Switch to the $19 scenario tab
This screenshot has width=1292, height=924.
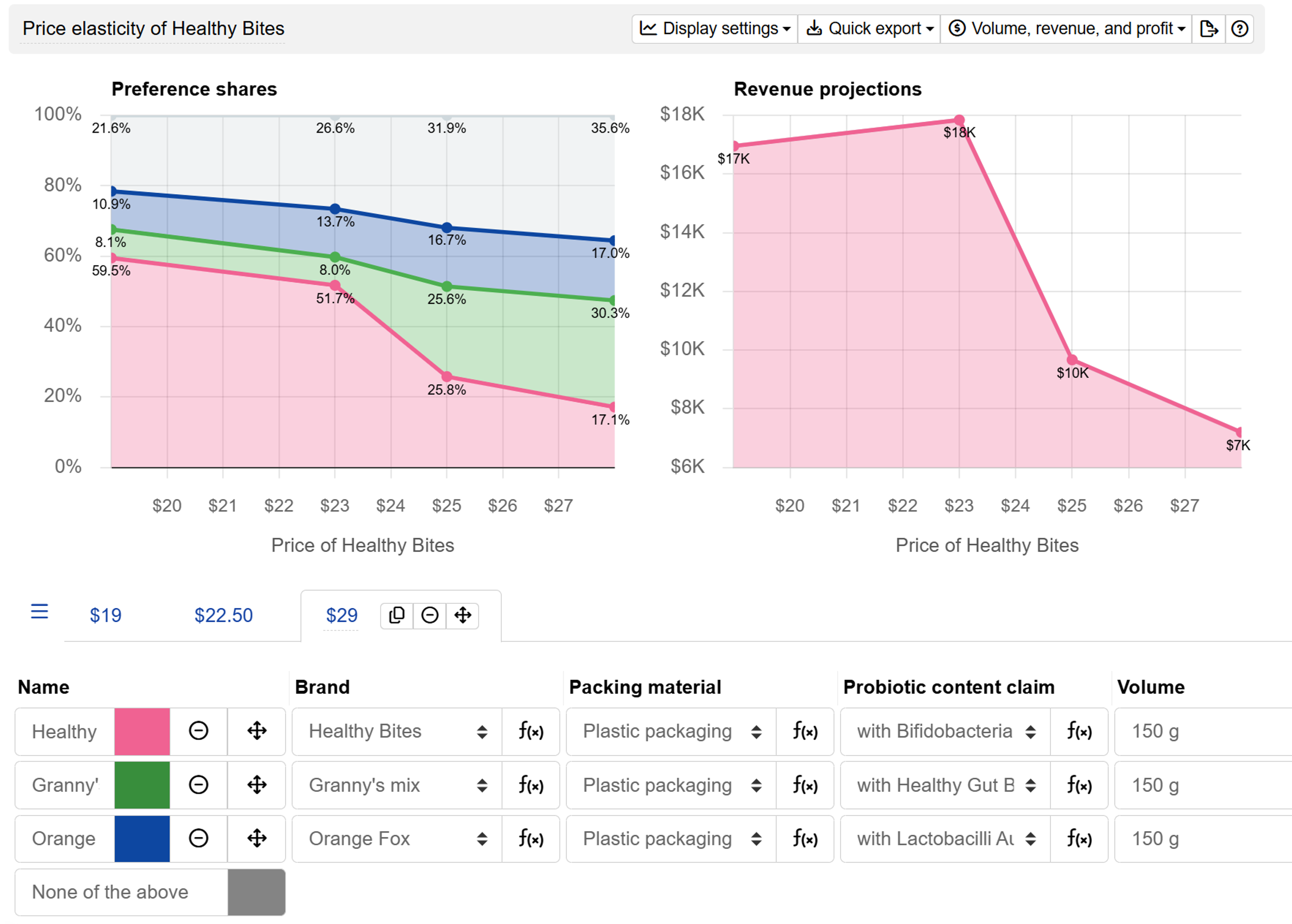click(x=106, y=616)
